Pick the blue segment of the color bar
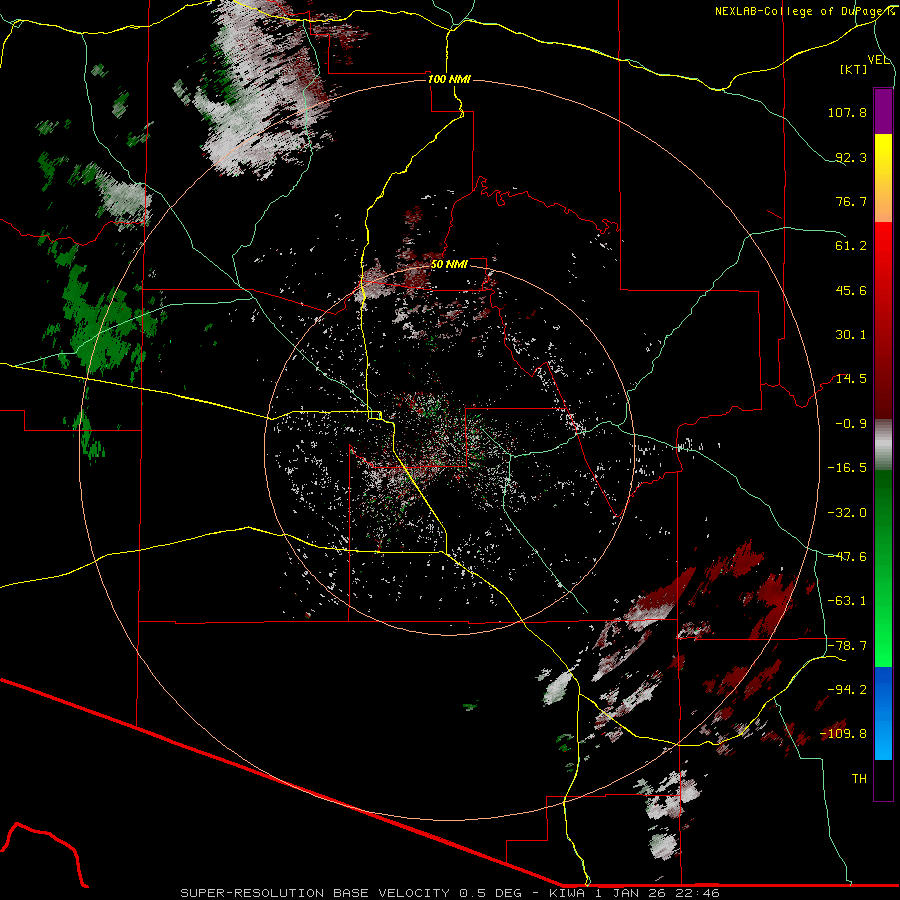 (x=883, y=713)
